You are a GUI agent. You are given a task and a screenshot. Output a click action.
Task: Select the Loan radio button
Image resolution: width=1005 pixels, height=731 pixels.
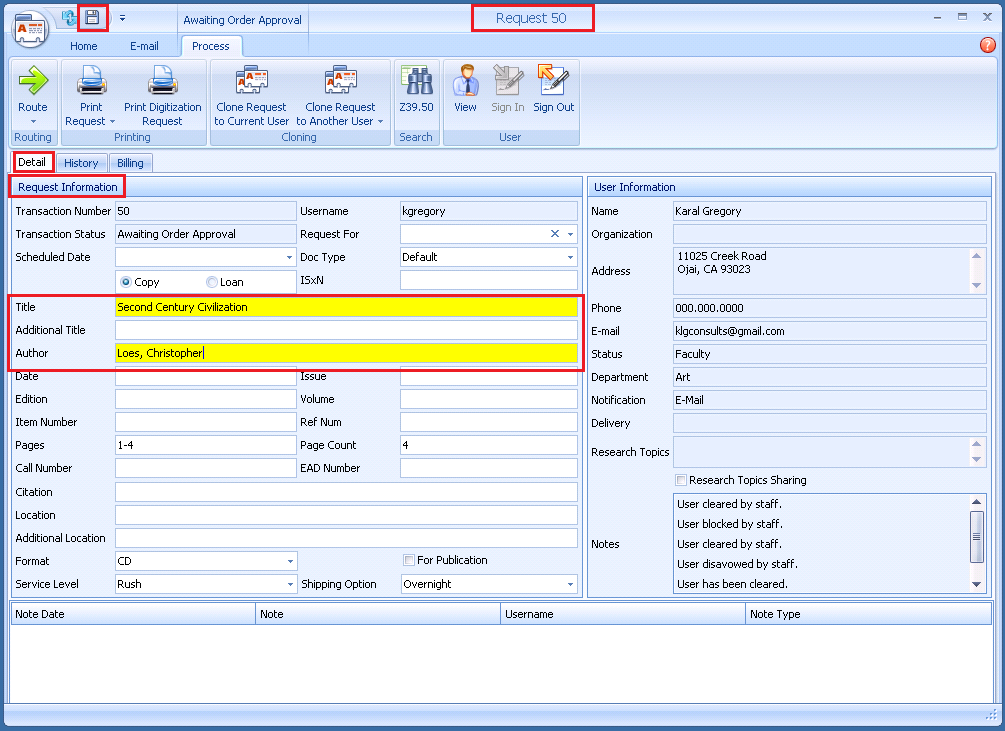tap(212, 283)
